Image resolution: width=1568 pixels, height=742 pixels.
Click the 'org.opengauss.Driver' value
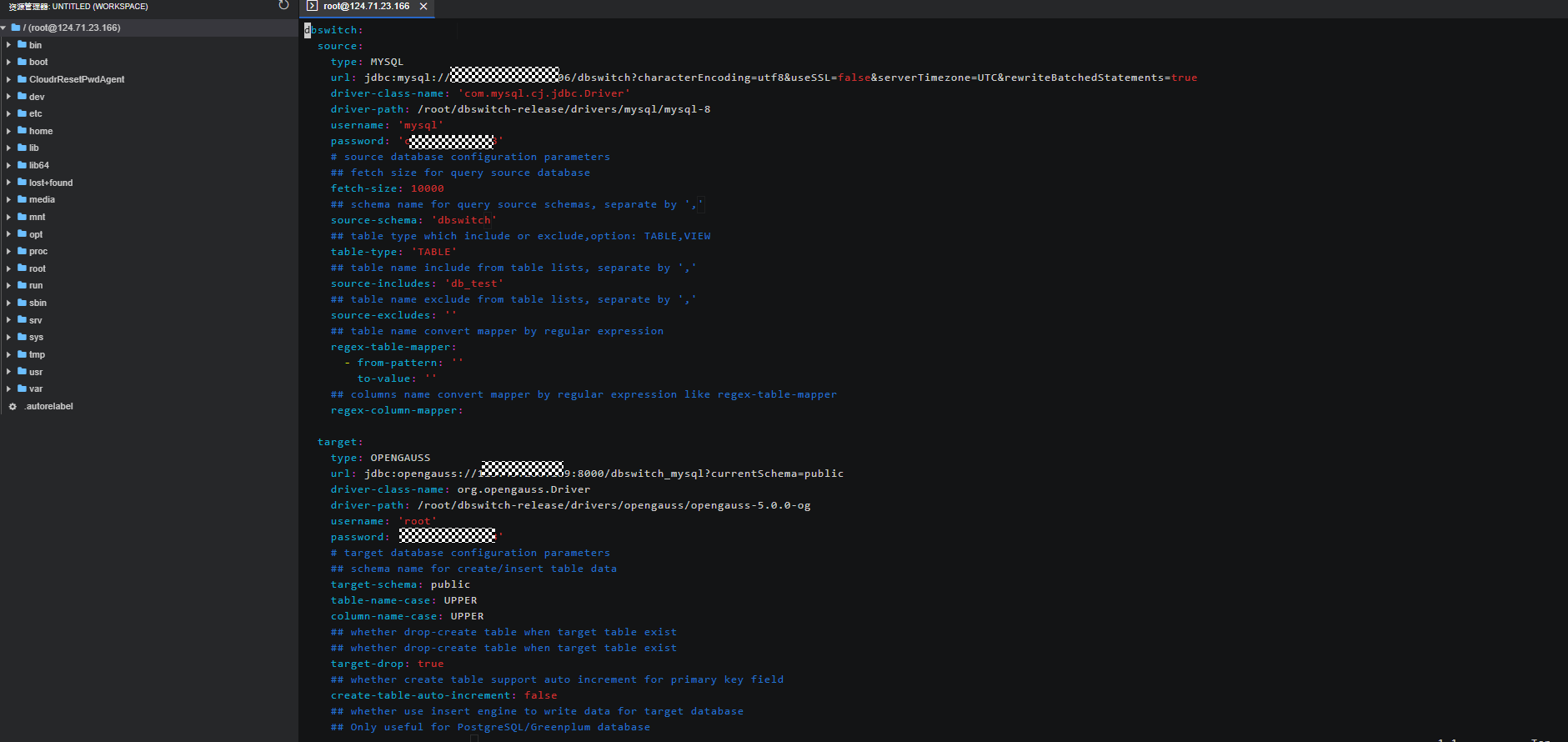pyautogui.click(x=524, y=489)
